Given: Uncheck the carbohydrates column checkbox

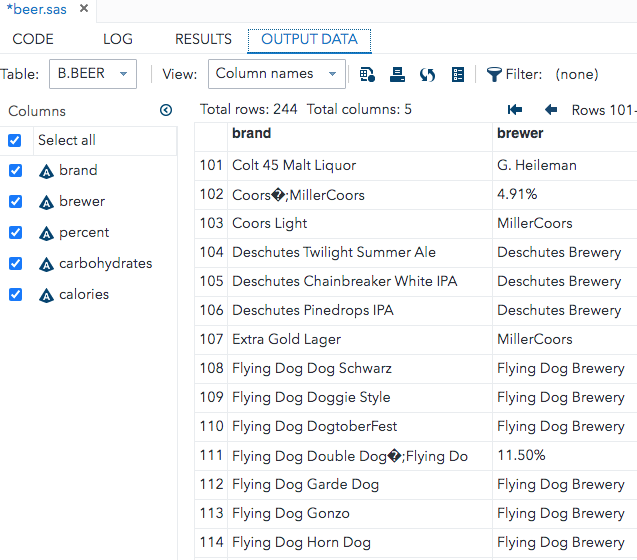Looking at the screenshot, I should (x=15, y=264).
